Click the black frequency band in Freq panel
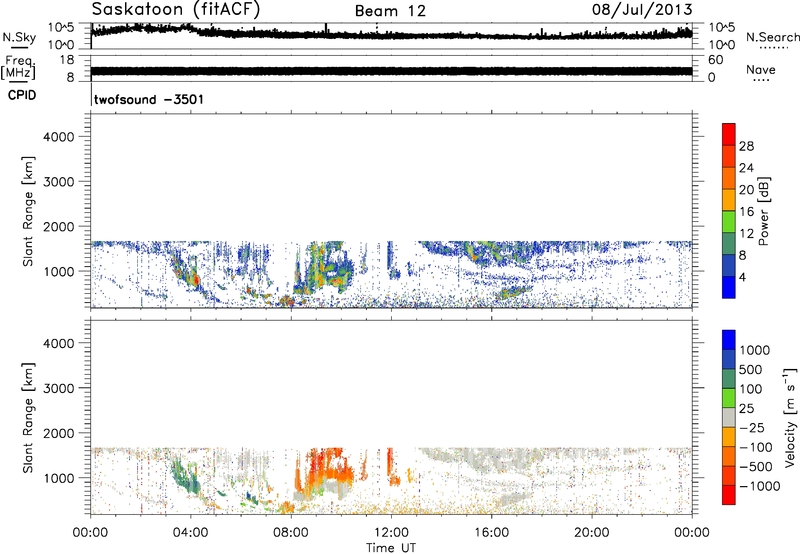This screenshot has width=800, height=554. click(x=391, y=71)
